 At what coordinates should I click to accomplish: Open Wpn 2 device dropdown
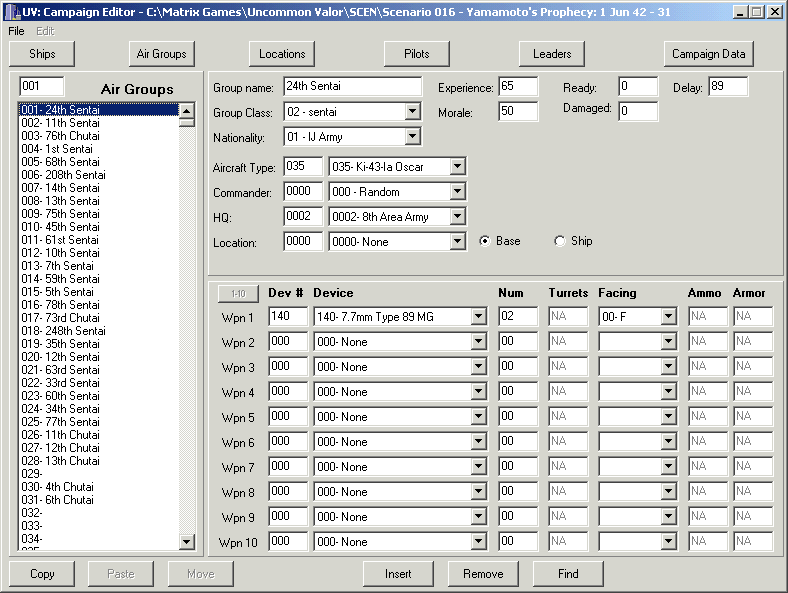point(478,342)
